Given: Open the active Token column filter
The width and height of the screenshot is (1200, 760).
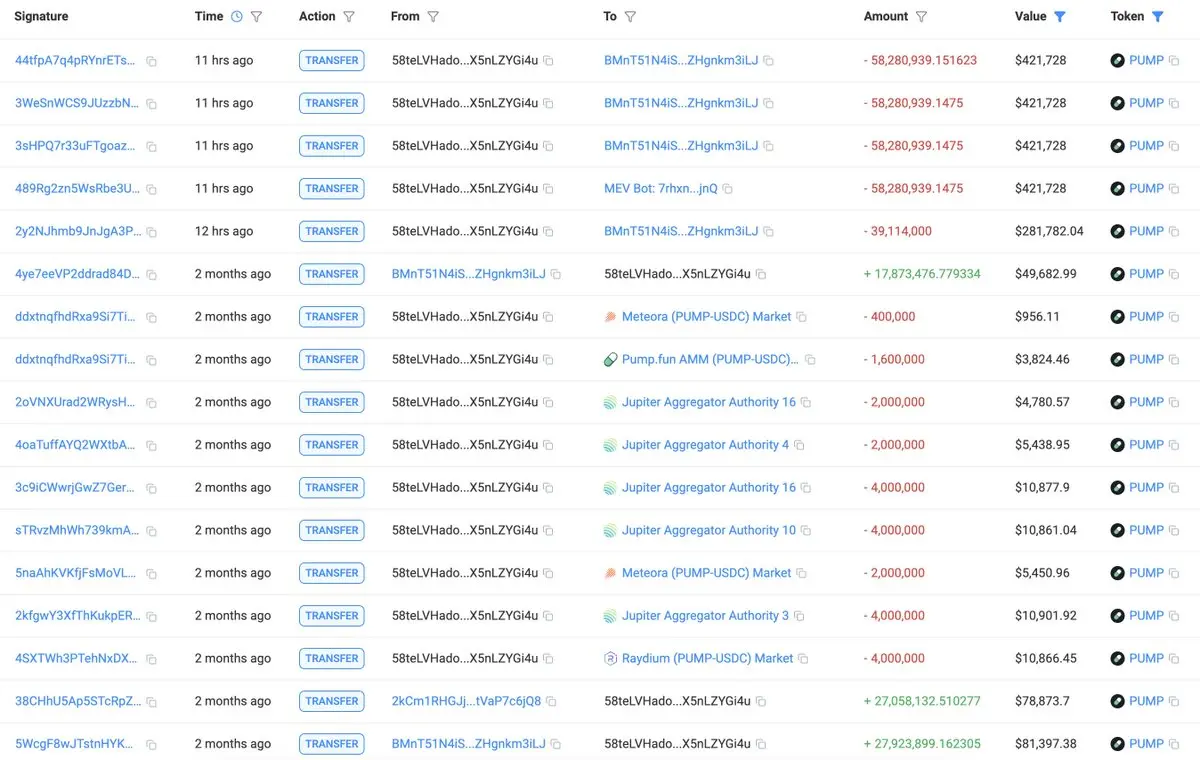Looking at the screenshot, I should (1157, 17).
